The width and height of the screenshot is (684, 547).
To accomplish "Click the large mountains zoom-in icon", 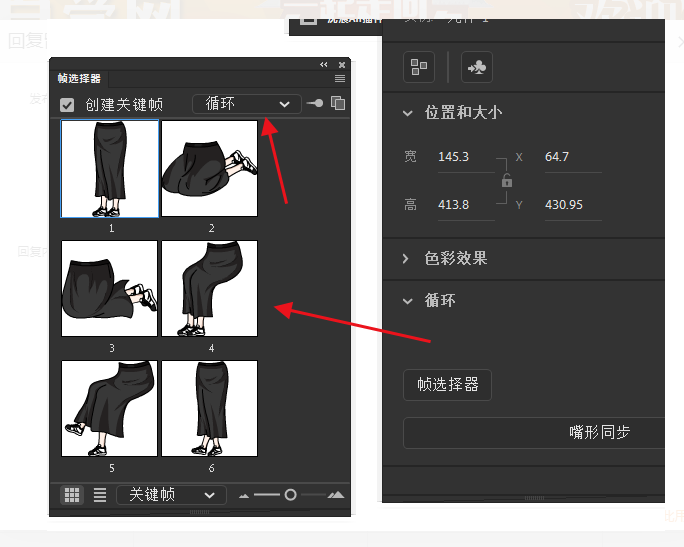I will point(335,494).
